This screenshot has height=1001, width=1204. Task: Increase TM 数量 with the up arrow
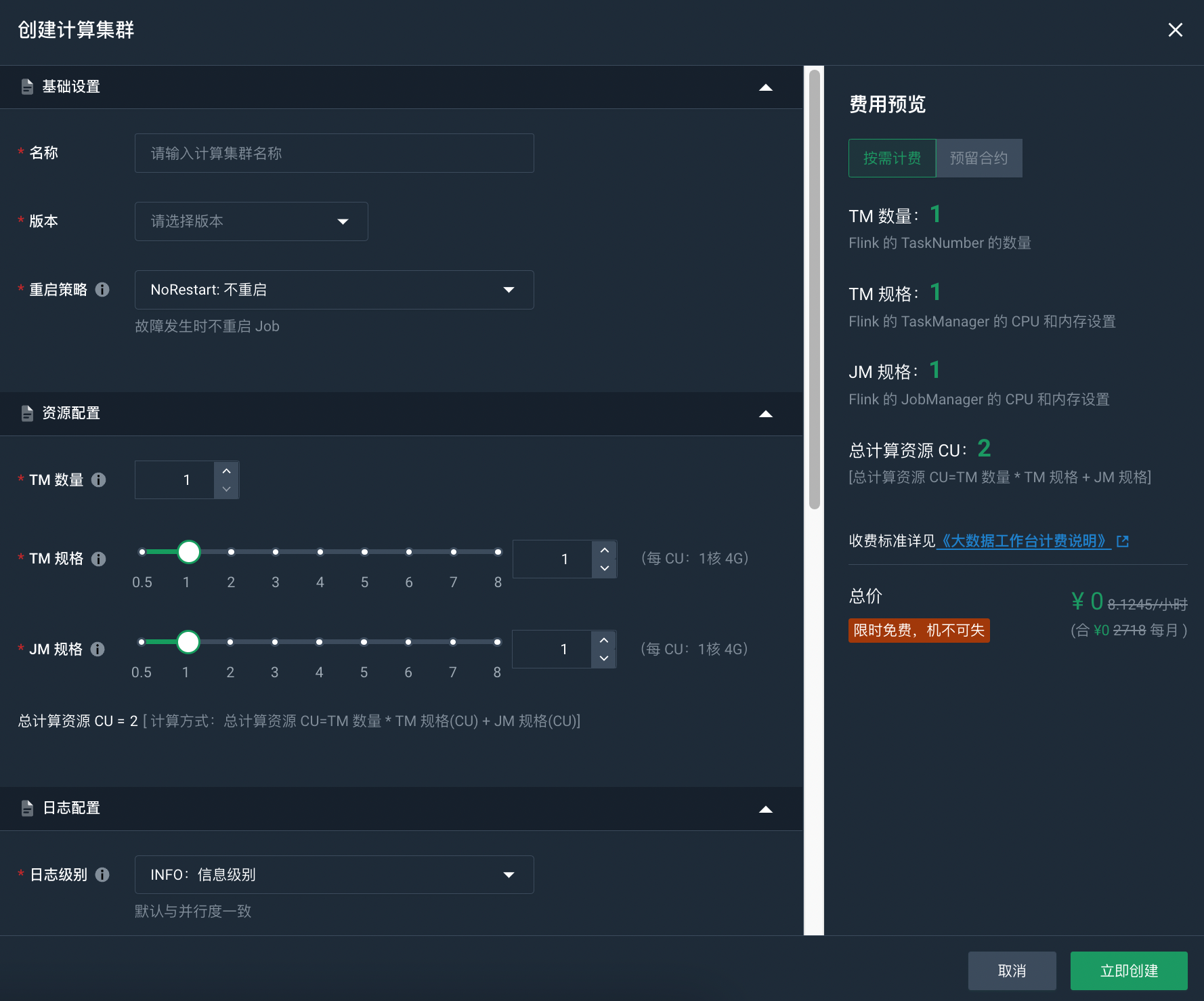(x=227, y=471)
